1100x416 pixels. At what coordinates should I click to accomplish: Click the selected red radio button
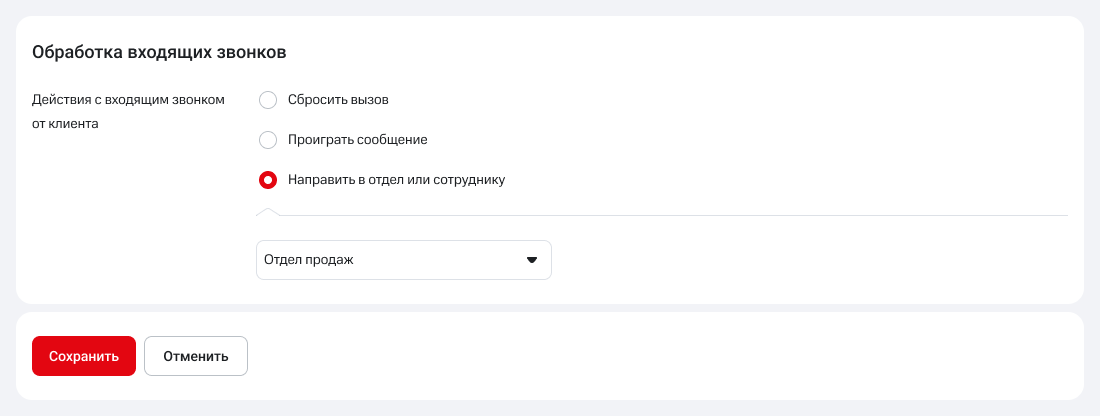pyautogui.click(x=268, y=180)
